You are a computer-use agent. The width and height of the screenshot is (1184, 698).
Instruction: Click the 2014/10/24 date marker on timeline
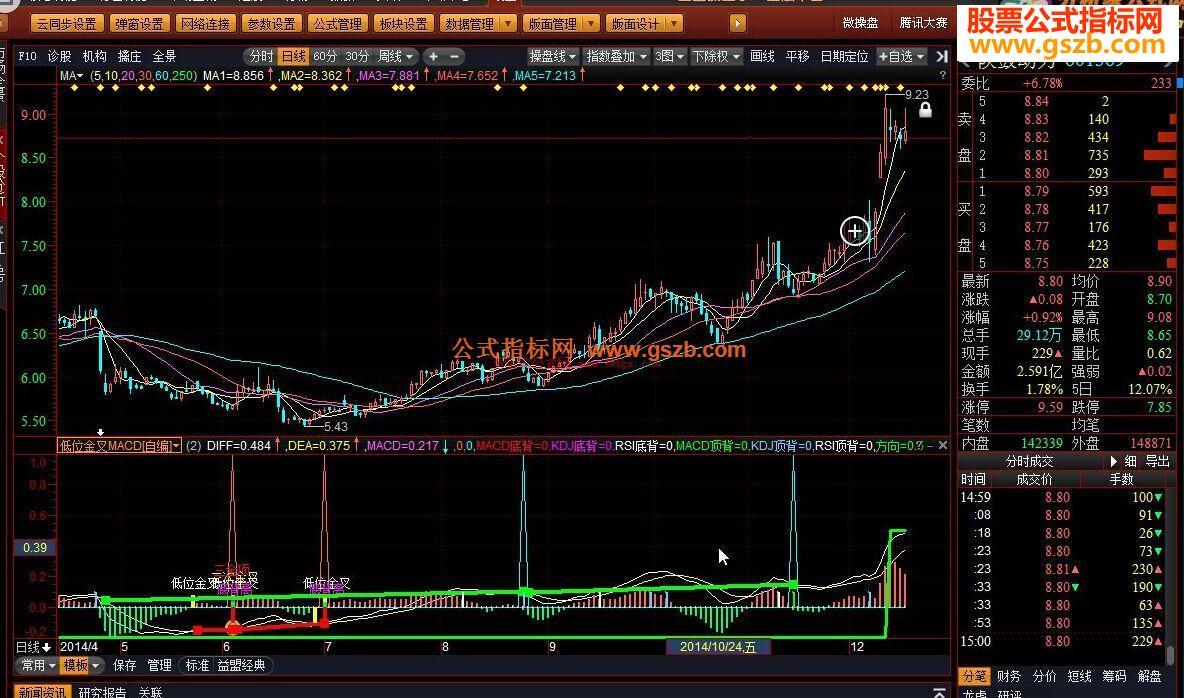point(719,647)
